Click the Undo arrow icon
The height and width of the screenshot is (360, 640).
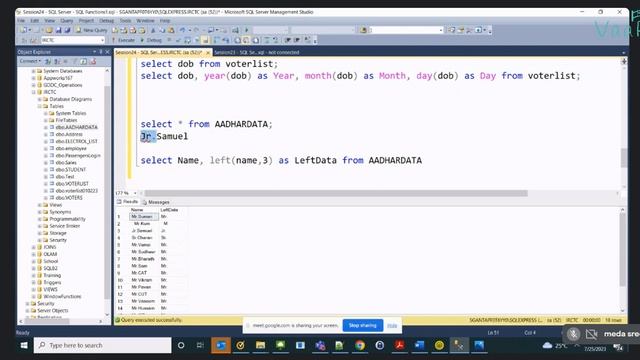(182, 30)
